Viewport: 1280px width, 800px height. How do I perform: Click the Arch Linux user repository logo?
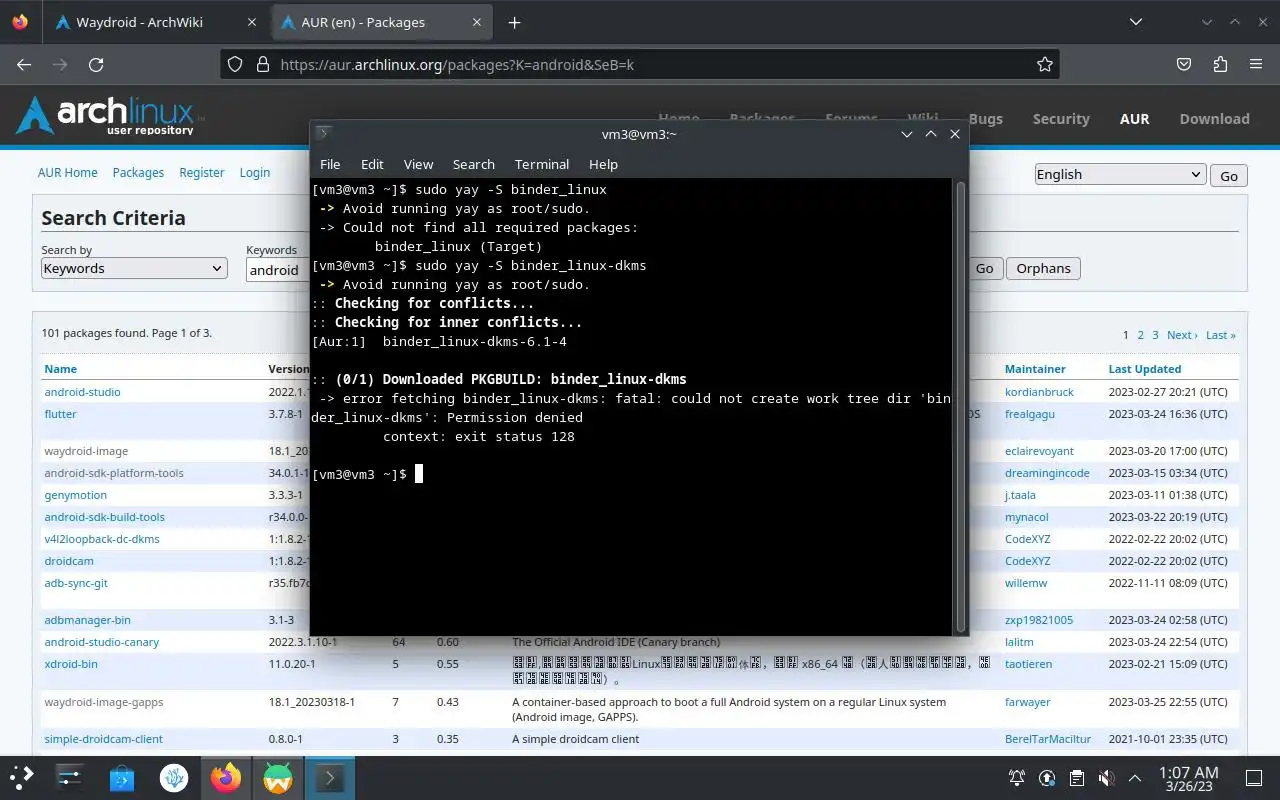pyautogui.click(x=110, y=116)
